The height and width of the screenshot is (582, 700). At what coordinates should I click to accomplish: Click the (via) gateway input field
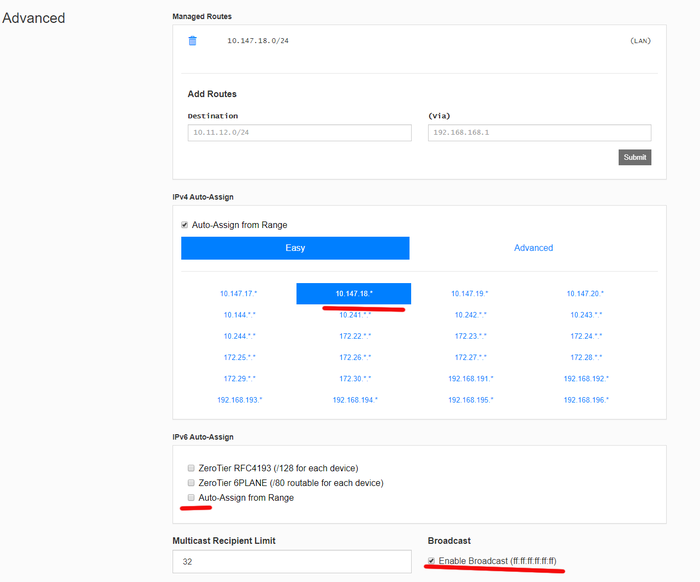click(539, 133)
